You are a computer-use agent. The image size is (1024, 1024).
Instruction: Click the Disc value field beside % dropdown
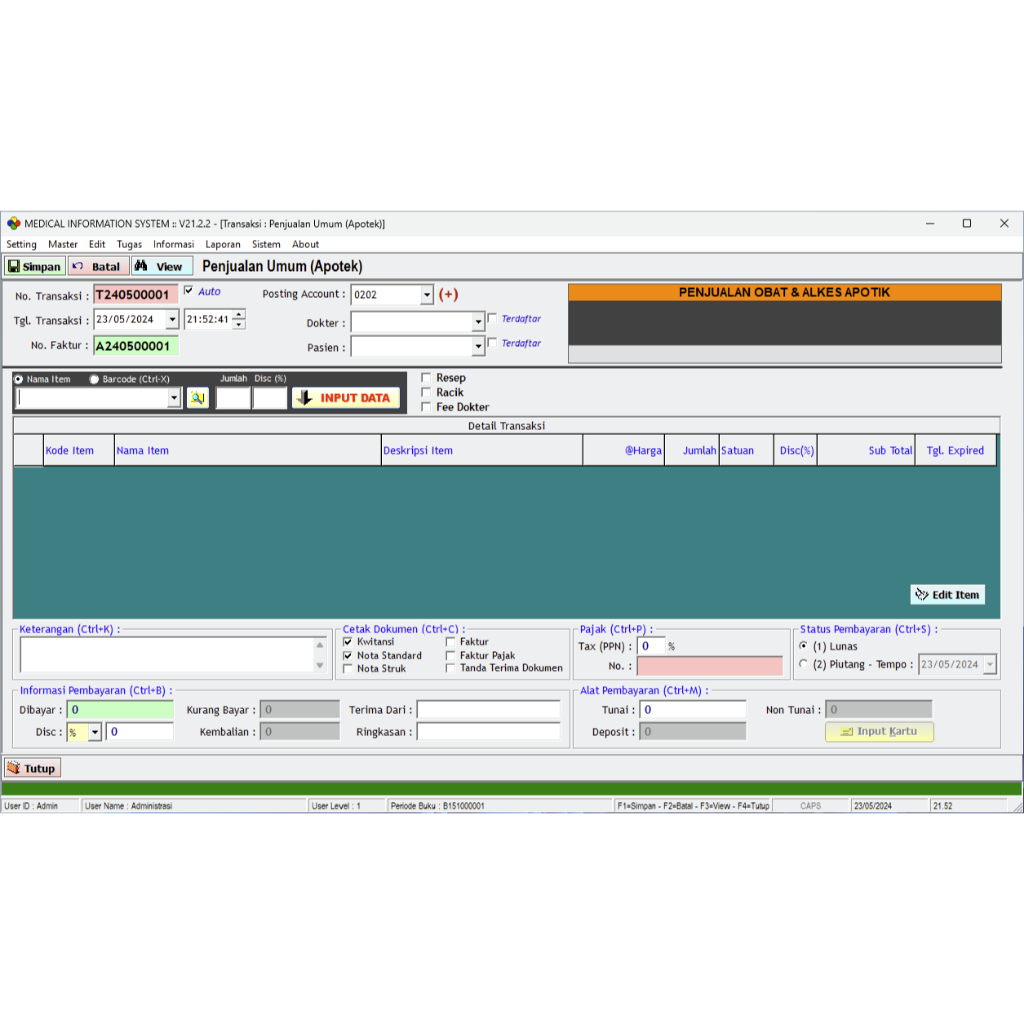click(140, 732)
